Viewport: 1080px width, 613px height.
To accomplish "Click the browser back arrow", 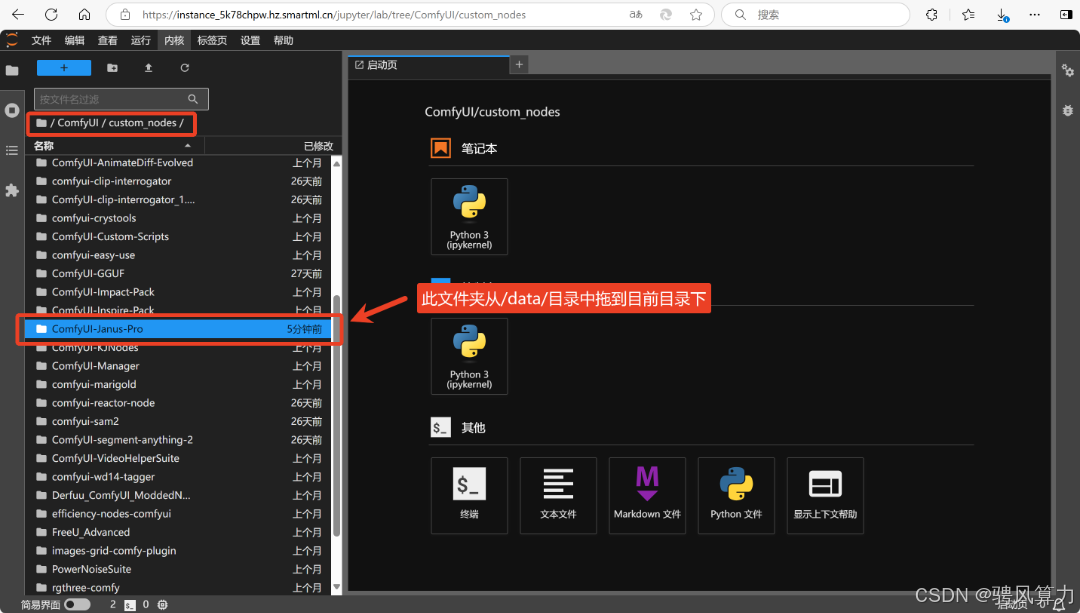I will click(18, 14).
